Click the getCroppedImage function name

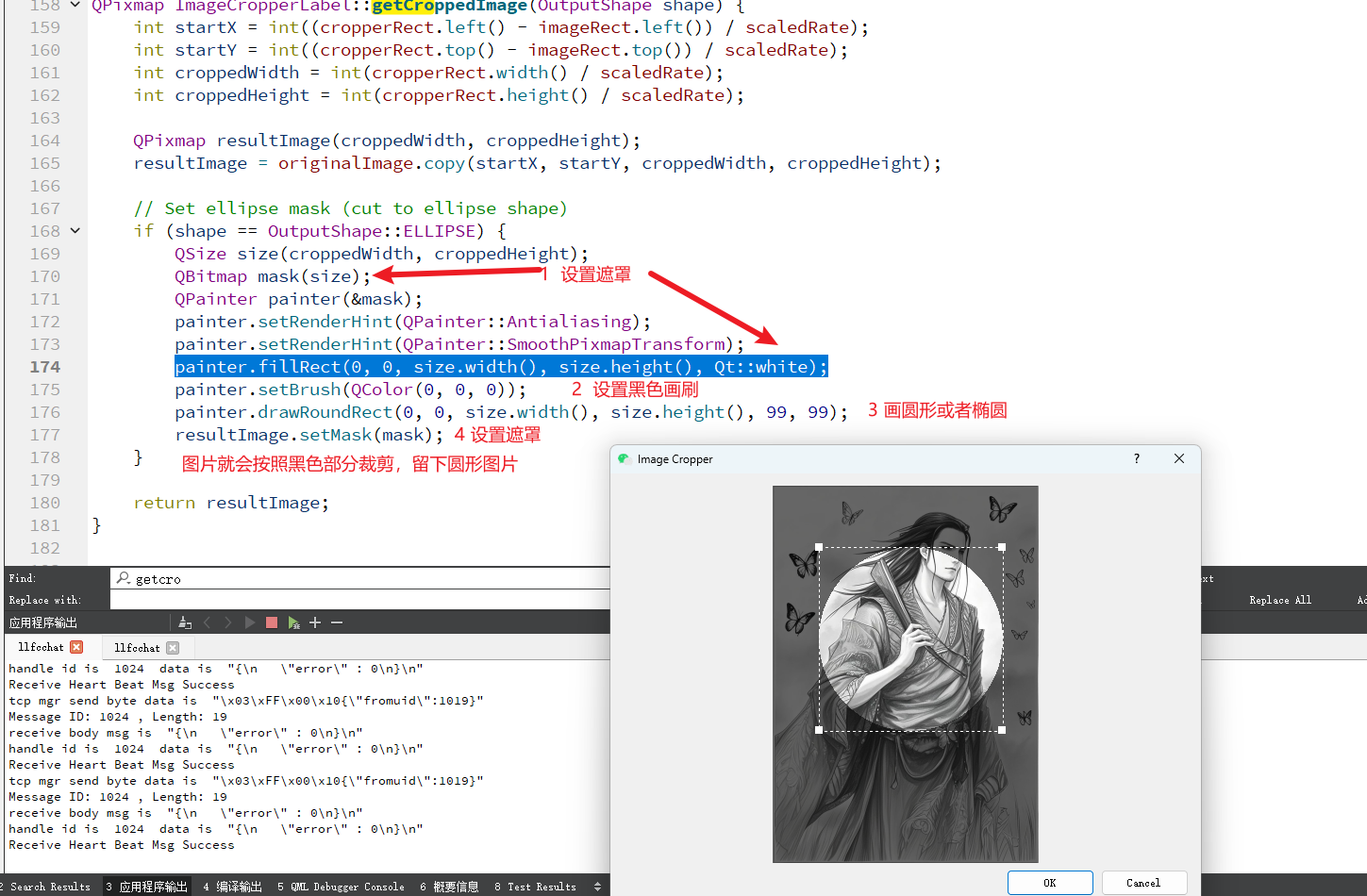[x=449, y=6]
